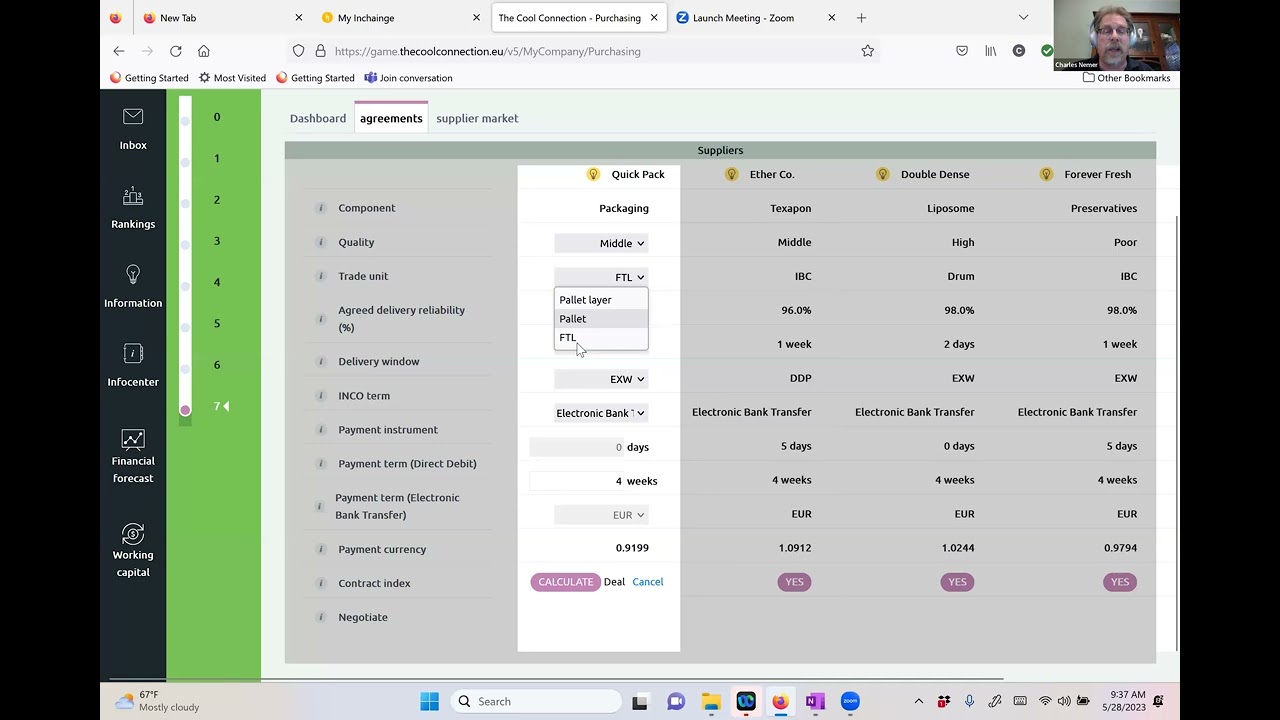This screenshot has height=720, width=1280.
Task: Click the Quick Pack lightbulb icon
Action: [593, 174]
